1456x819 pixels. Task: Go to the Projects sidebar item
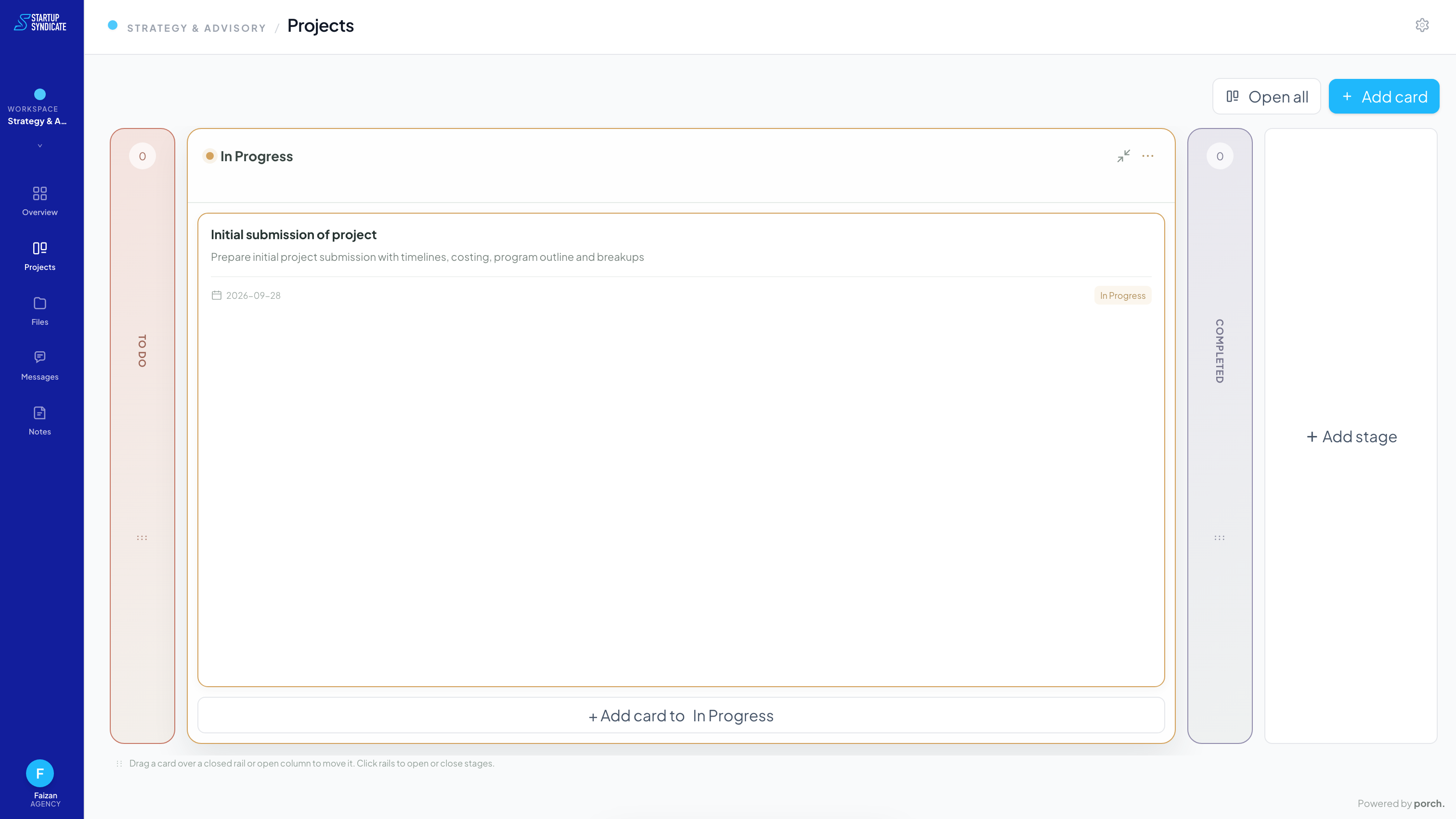pyautogui.click(x=39, y=256)
